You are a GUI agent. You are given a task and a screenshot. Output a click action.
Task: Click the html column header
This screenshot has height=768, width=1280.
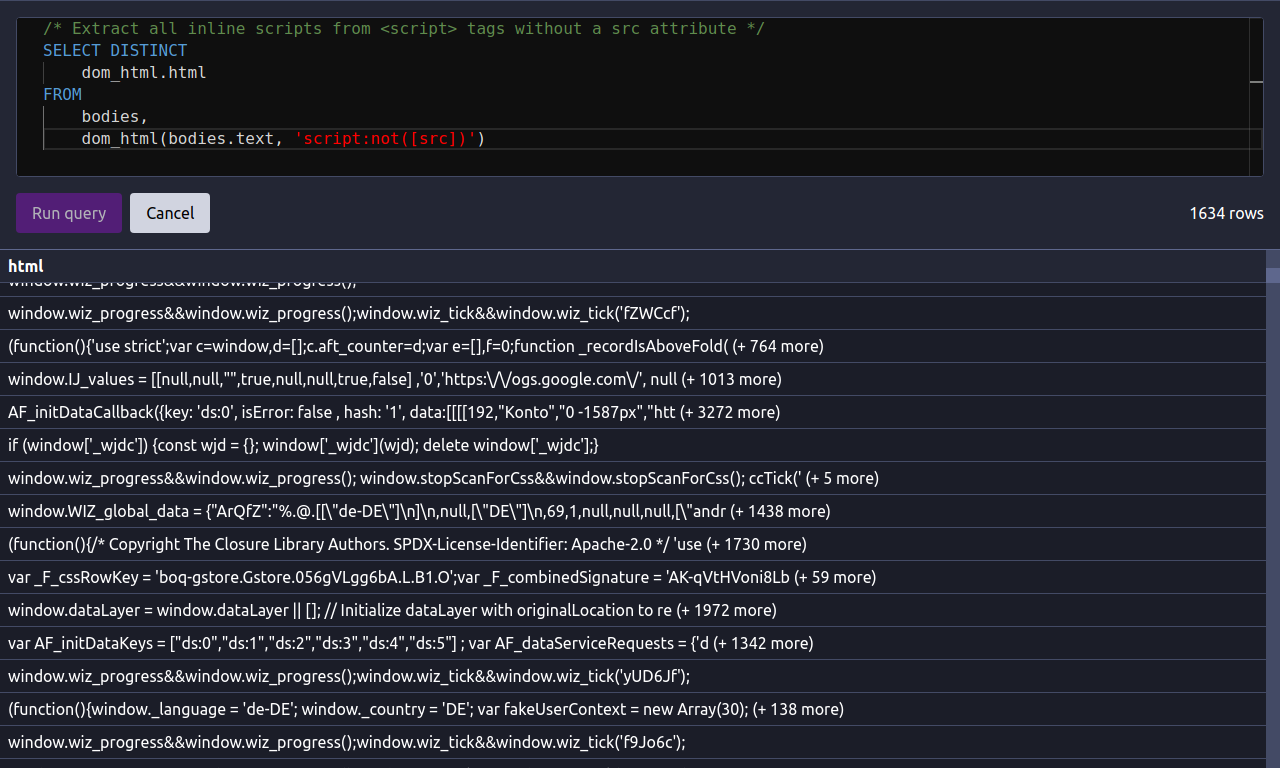coord(26,266)
